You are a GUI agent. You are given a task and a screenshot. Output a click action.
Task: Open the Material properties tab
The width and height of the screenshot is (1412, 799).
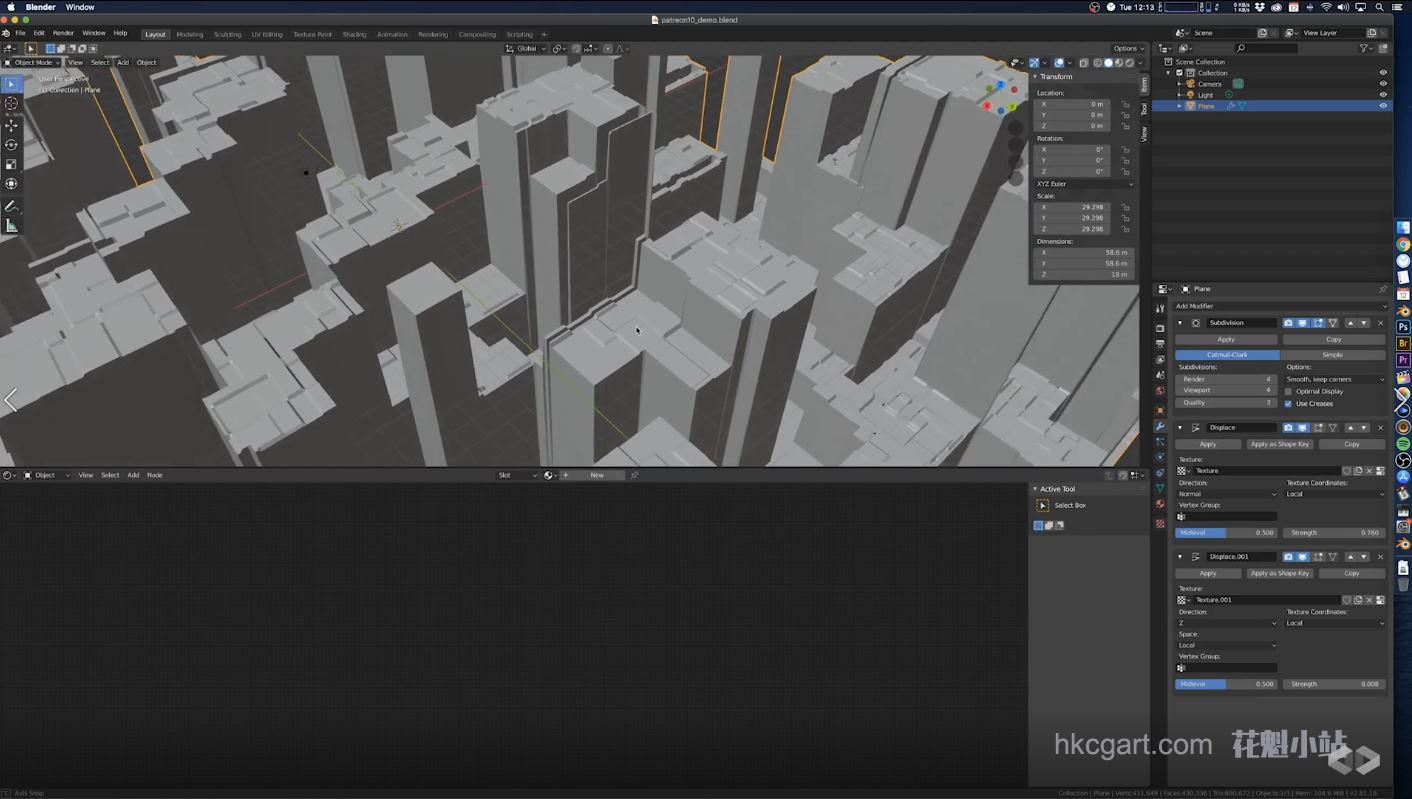(x=1160, y=504)
